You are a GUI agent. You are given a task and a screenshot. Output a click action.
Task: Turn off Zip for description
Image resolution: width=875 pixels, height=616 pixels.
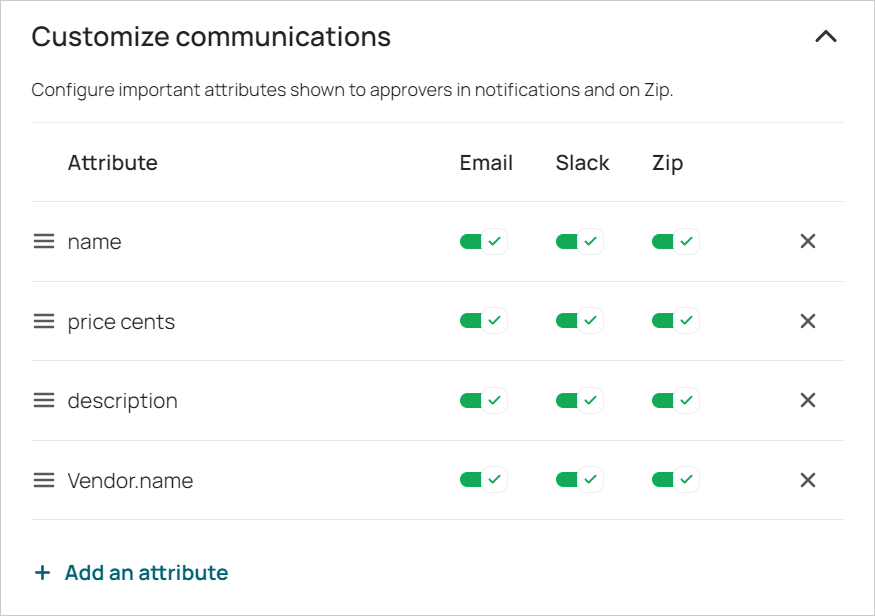(676, 400)
